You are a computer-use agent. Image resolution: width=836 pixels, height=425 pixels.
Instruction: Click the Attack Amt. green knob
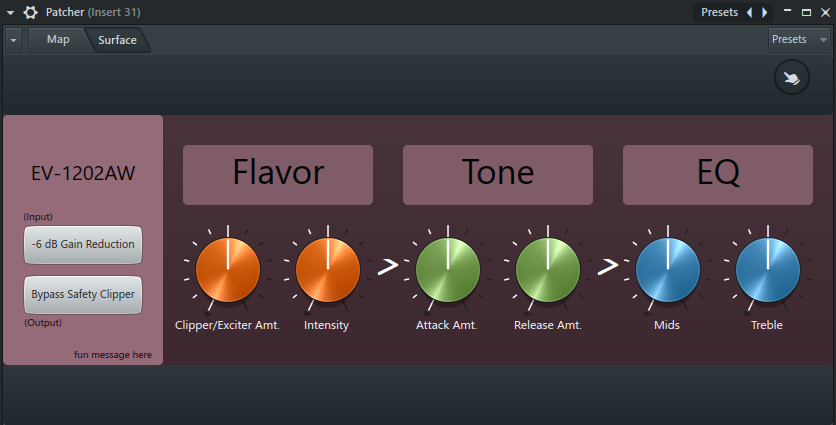click(x=447, y=269)
